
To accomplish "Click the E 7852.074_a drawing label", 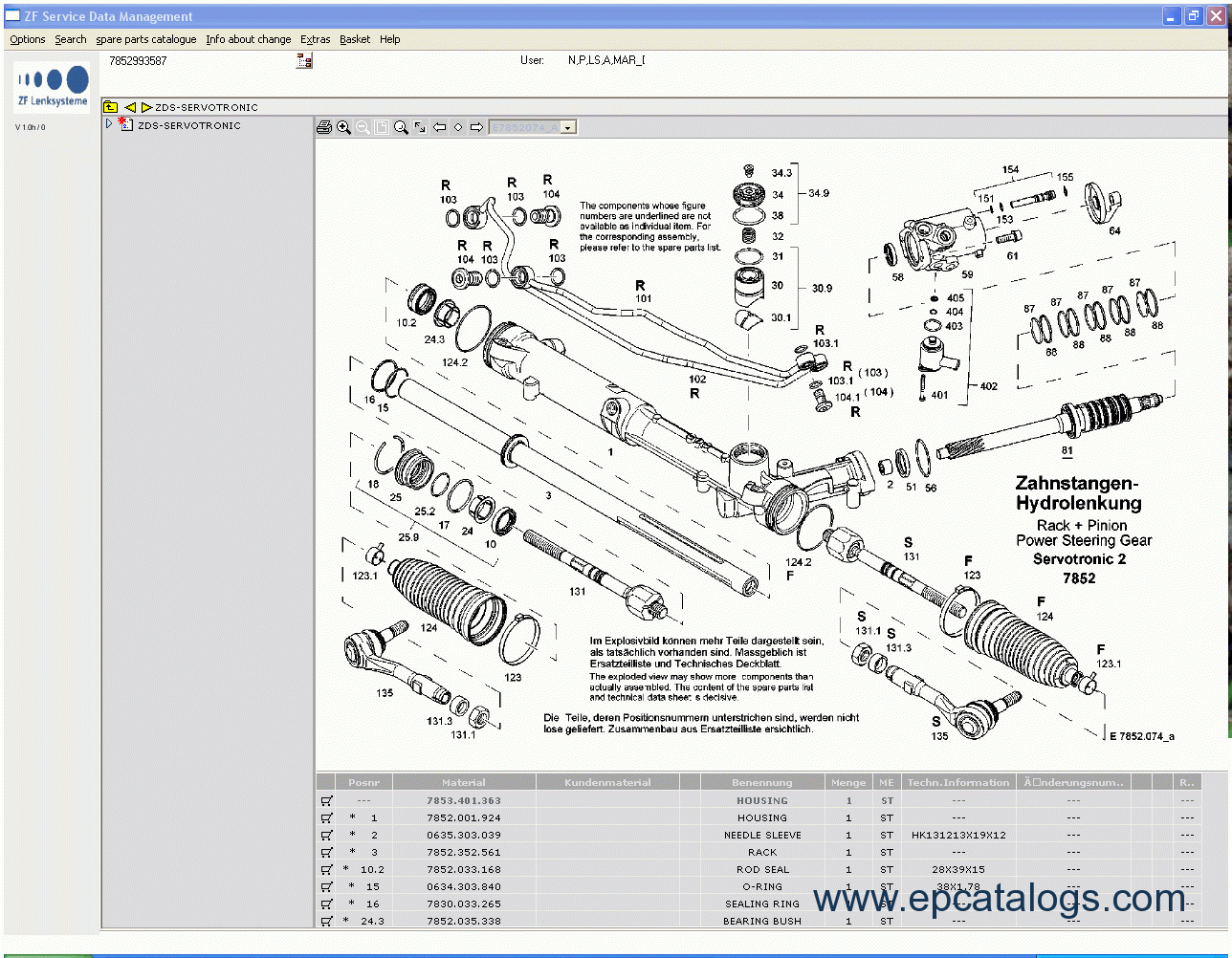I will [1142, 736].
